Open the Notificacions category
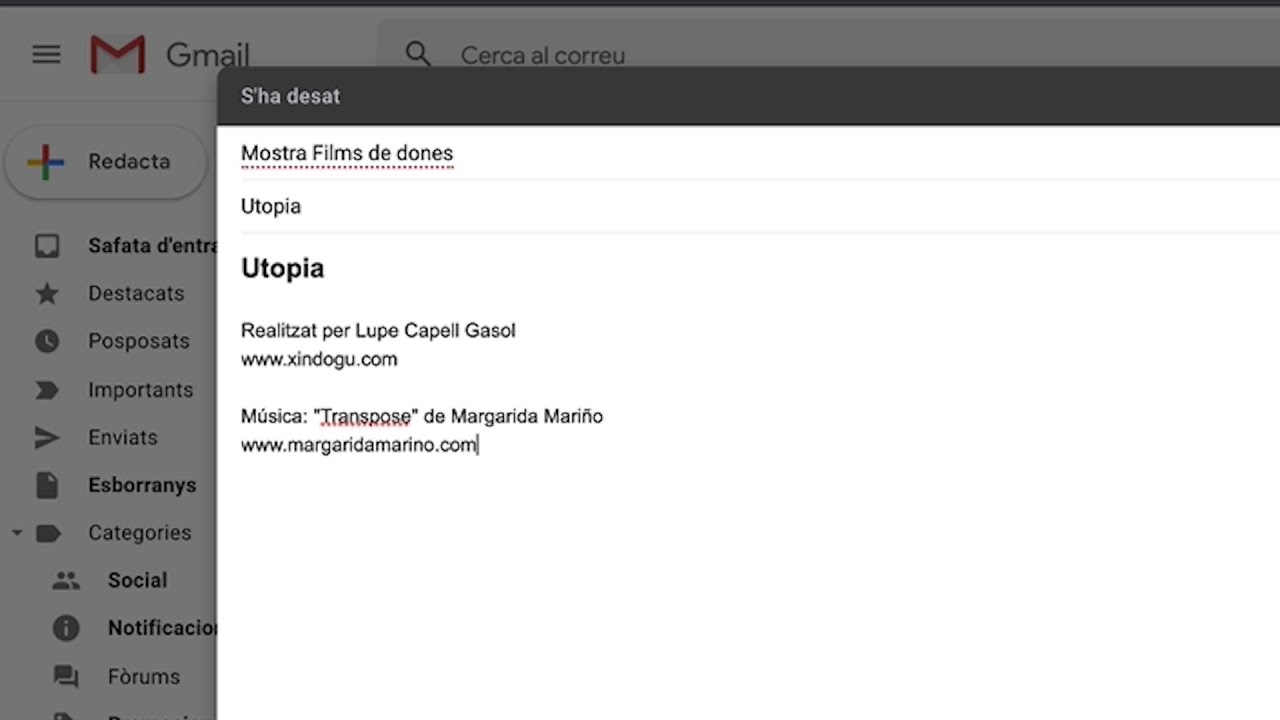The width and height of the screenshot is (1280, 720). [x=162, y=628]
